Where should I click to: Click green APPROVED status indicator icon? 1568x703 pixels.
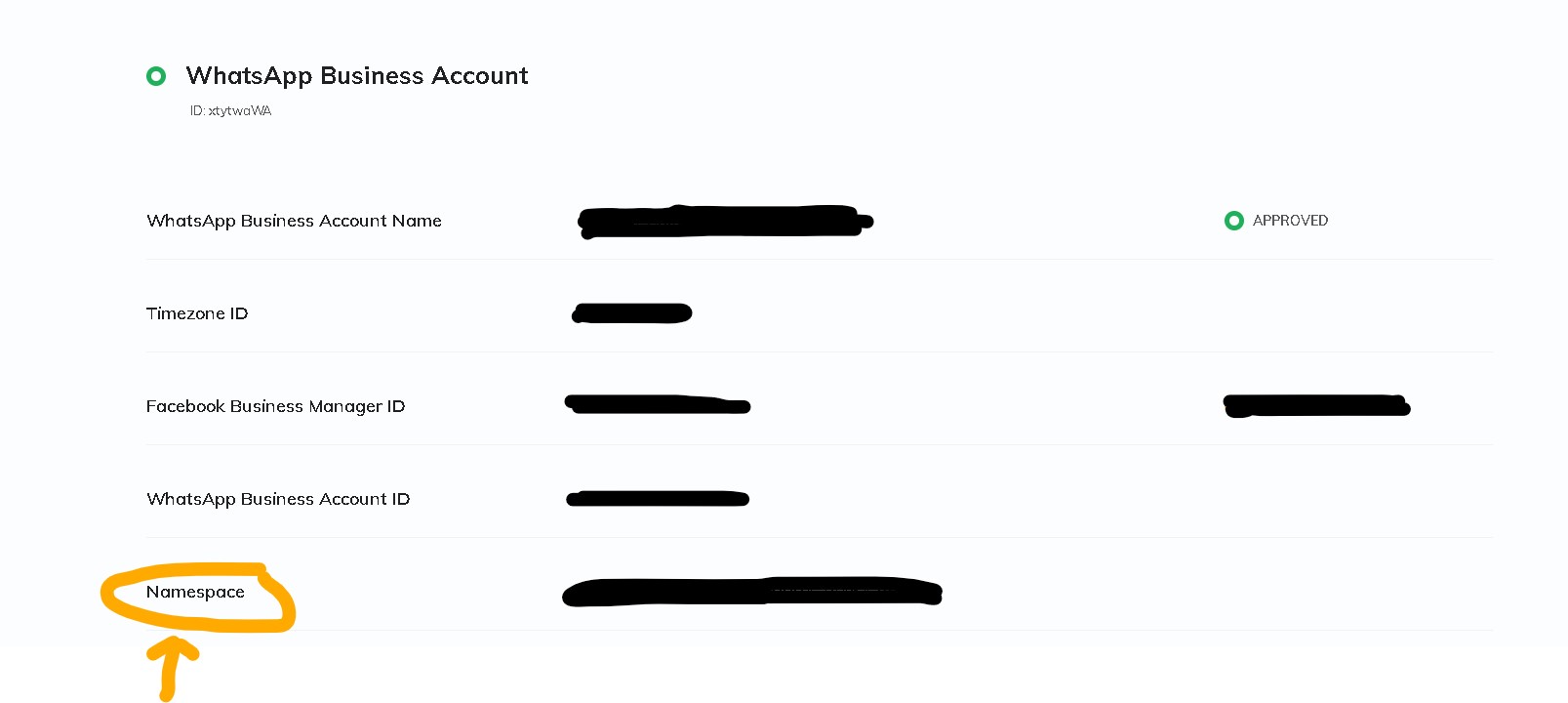1234,221
